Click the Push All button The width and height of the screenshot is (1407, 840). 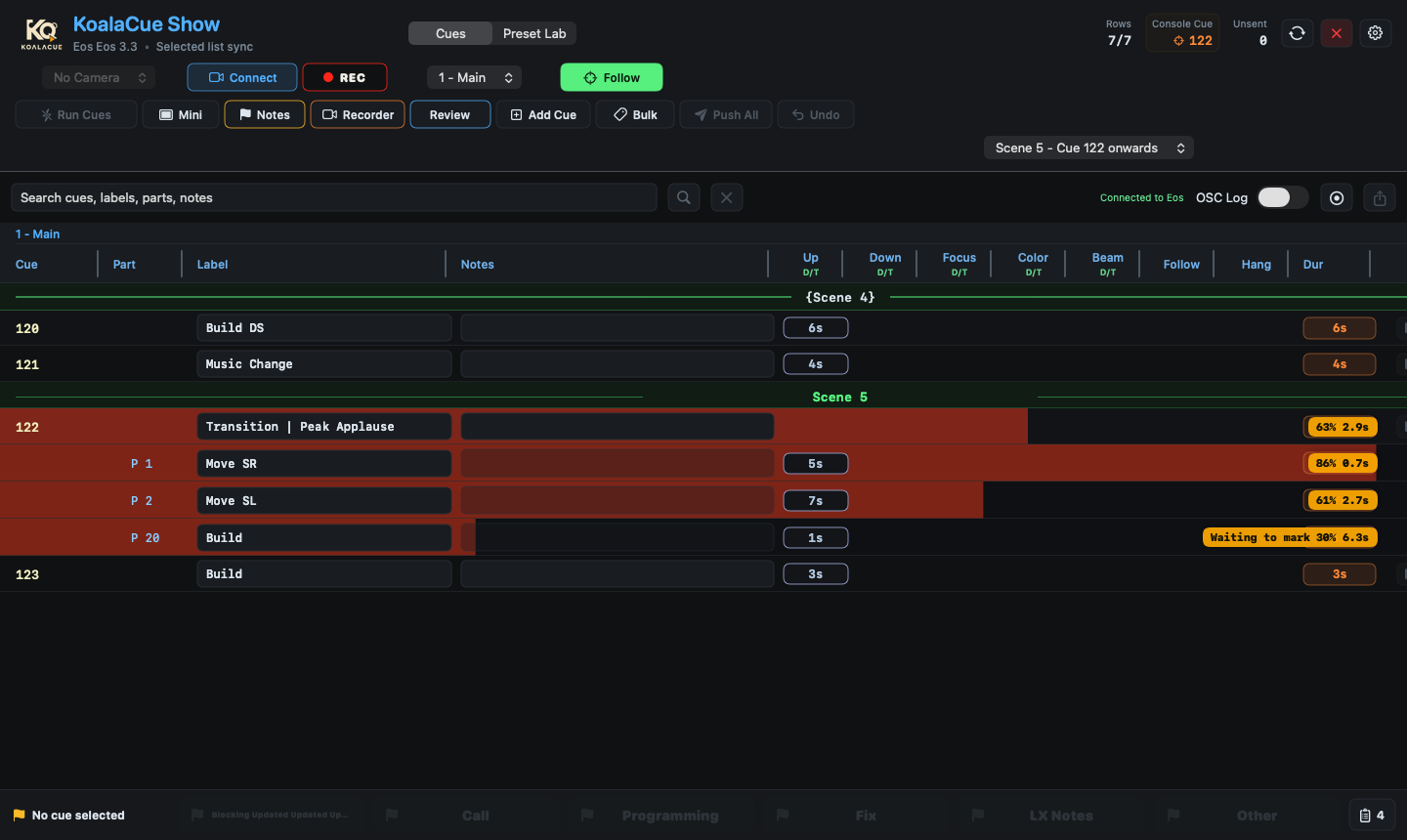click(x=726, y=114)
